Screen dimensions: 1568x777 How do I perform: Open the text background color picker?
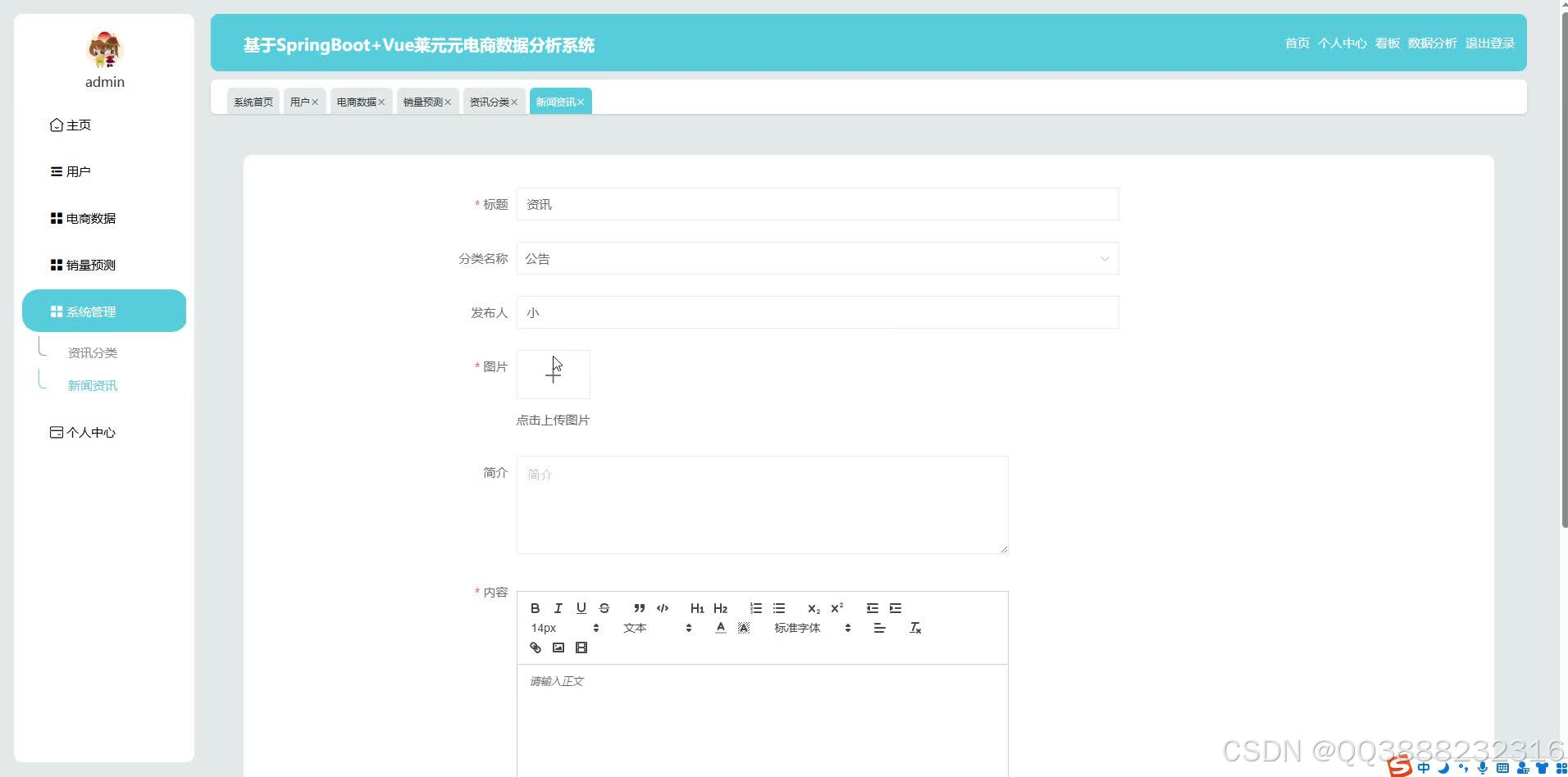pyautogui.click(x=743, y=628)
